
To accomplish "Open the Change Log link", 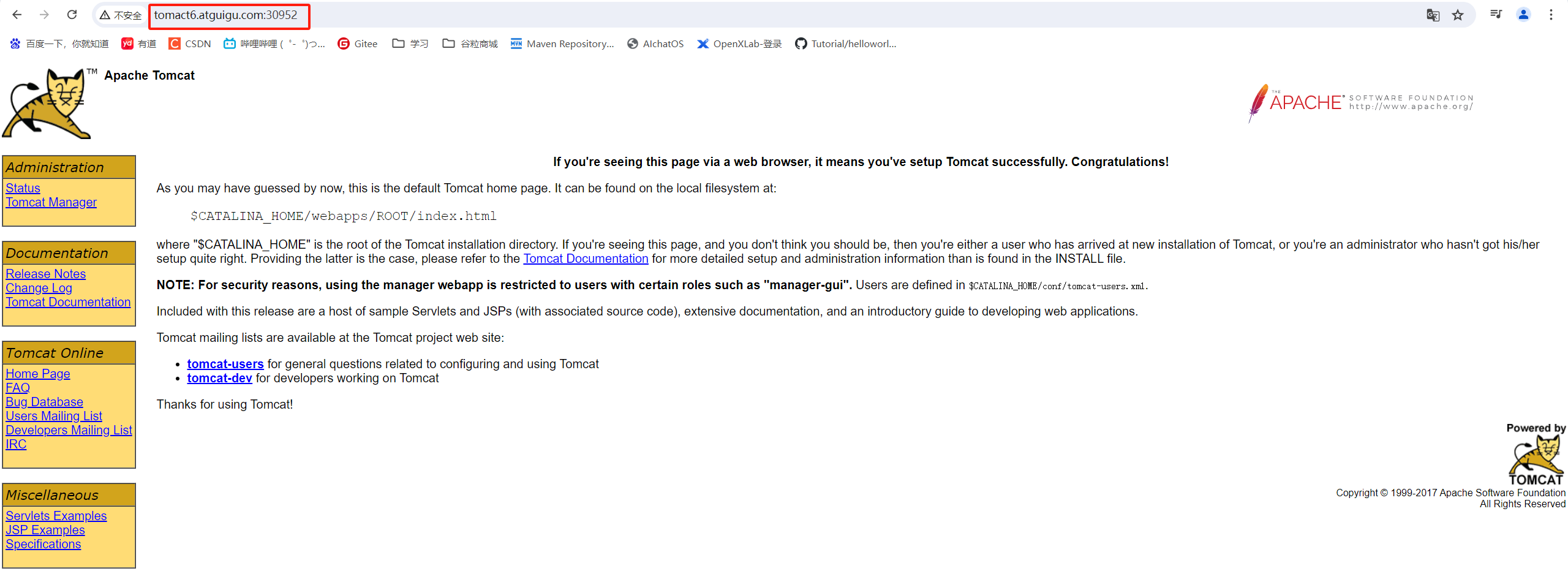I will (39, 288).
